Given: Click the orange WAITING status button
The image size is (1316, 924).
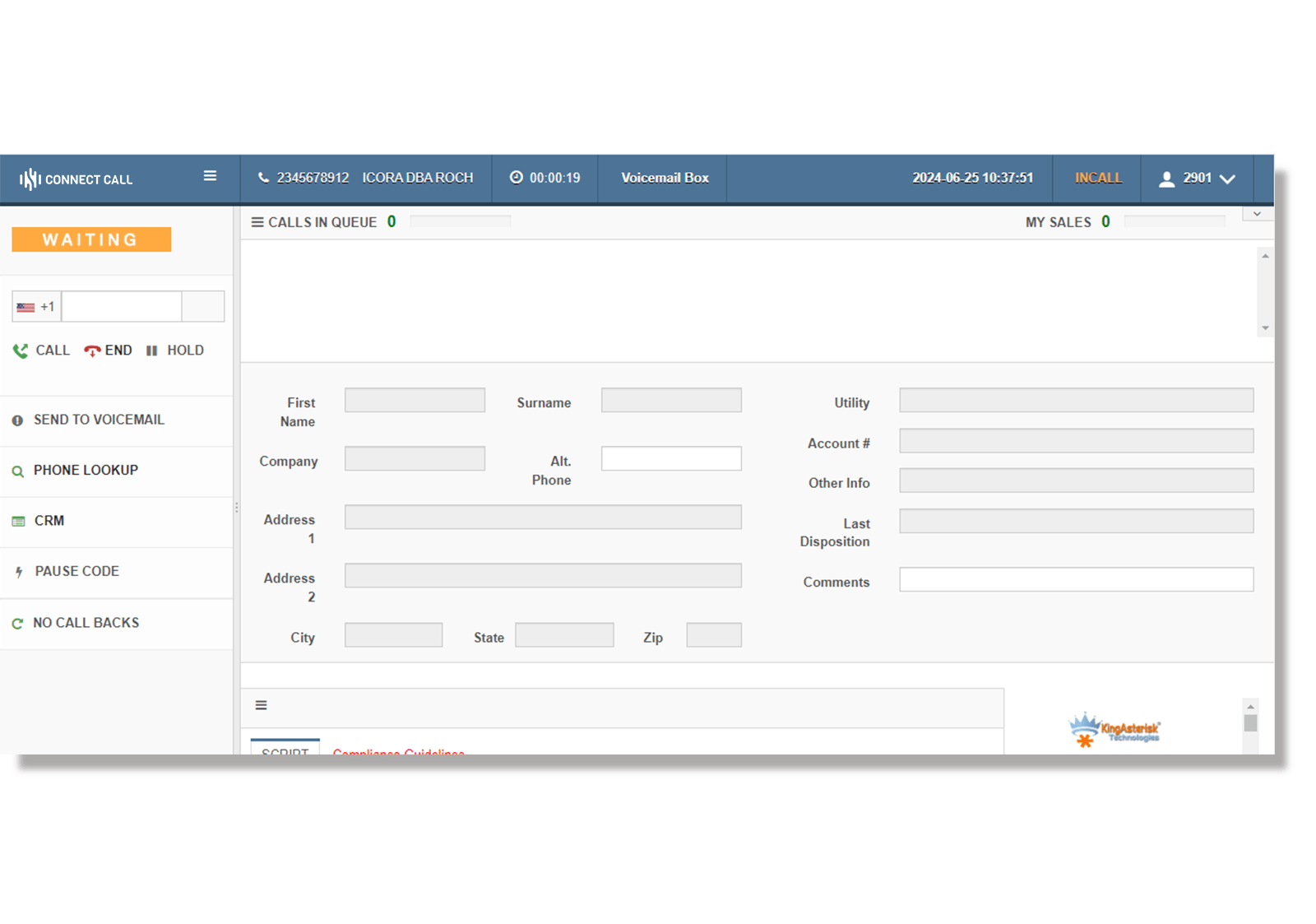Looking at the screenshot, I should click(90, 239).
